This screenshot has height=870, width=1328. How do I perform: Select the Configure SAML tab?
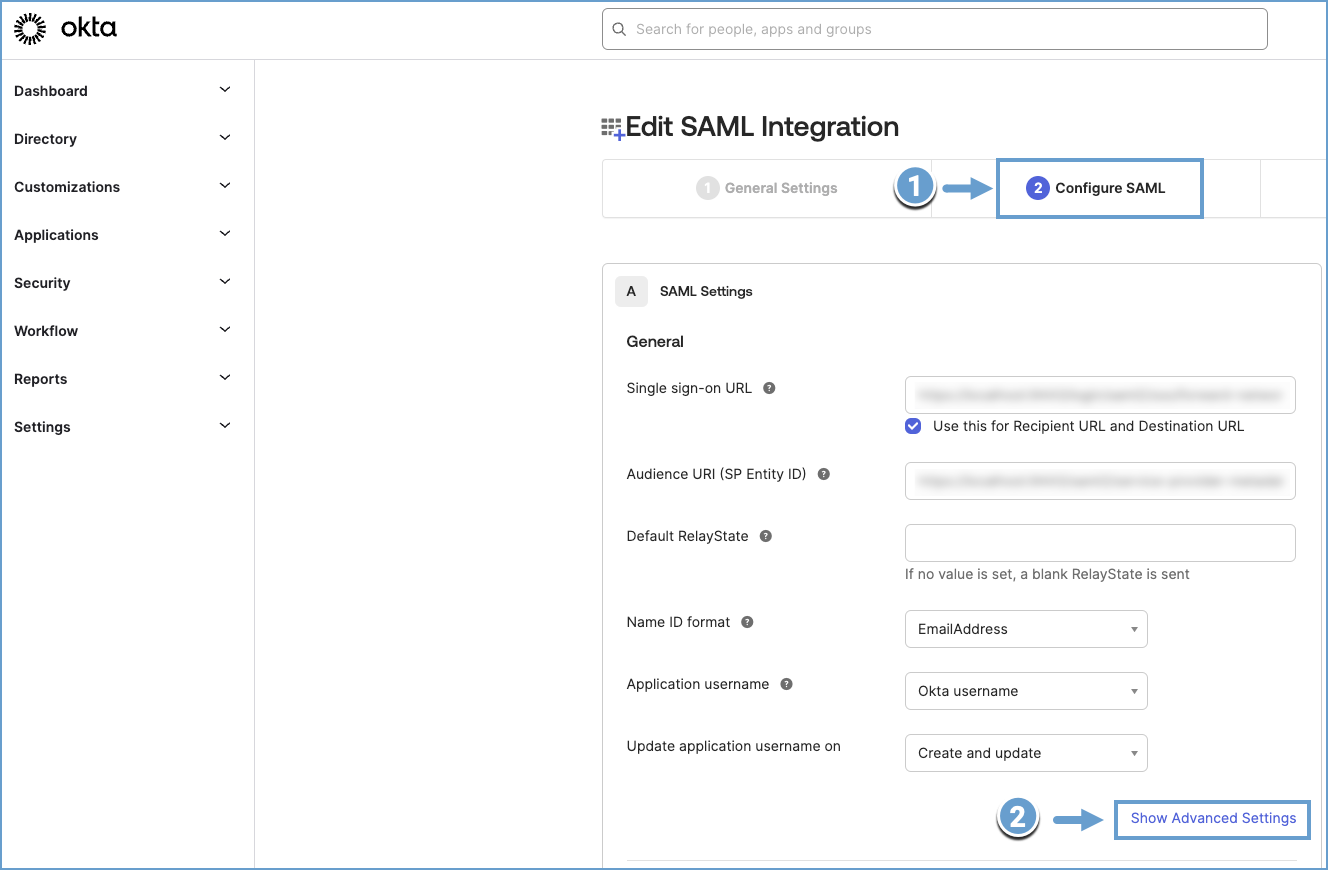[x=1099, y=187]
